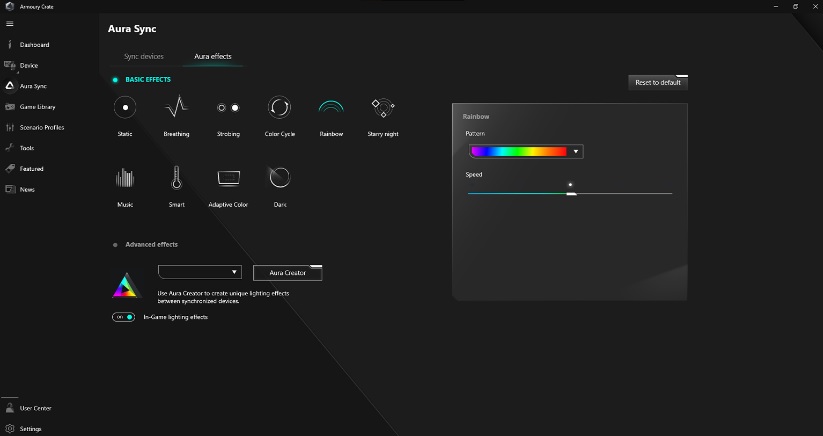This screenshot has height=436, width=823.
Task: Open Scenario Profiles in the sidebar
Action: coord(41,127)
